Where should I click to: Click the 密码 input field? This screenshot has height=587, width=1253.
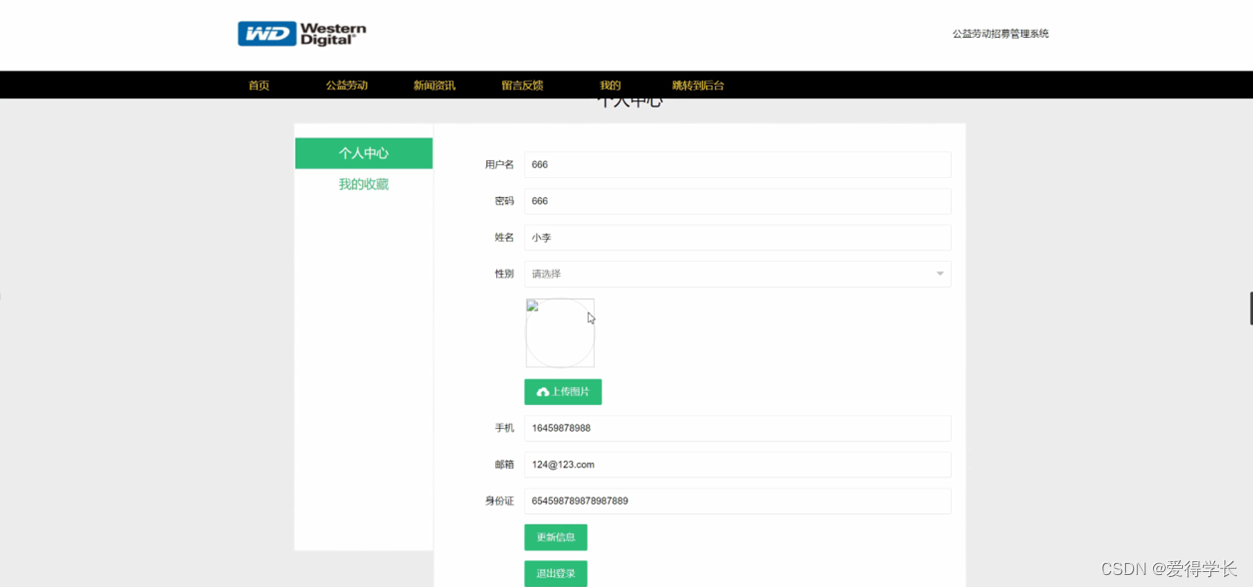click(738, 201)
